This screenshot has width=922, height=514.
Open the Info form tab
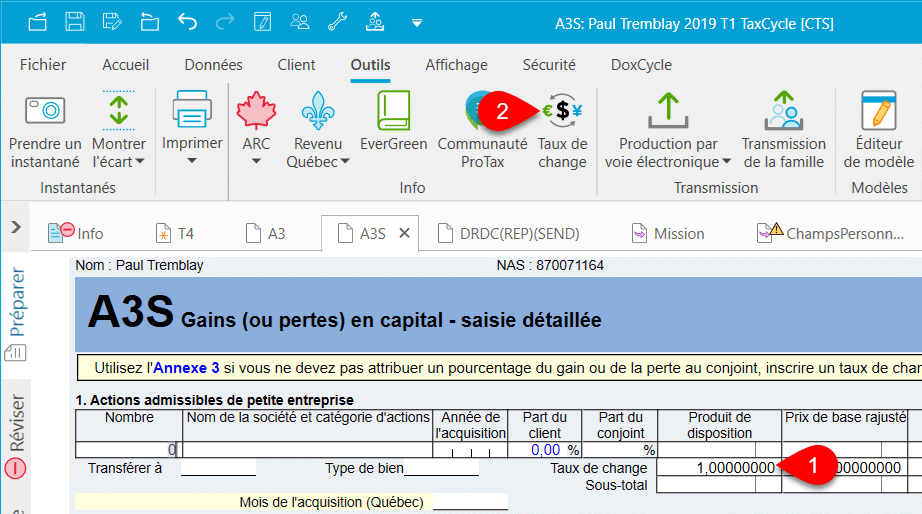click(75, 233)
